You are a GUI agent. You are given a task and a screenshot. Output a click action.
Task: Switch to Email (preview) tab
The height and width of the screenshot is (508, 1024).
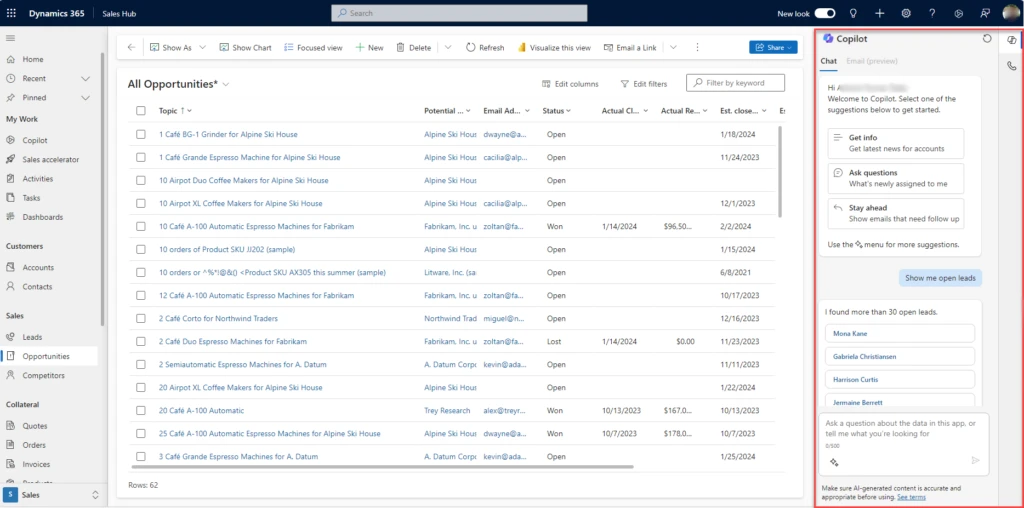coord(872,61)
